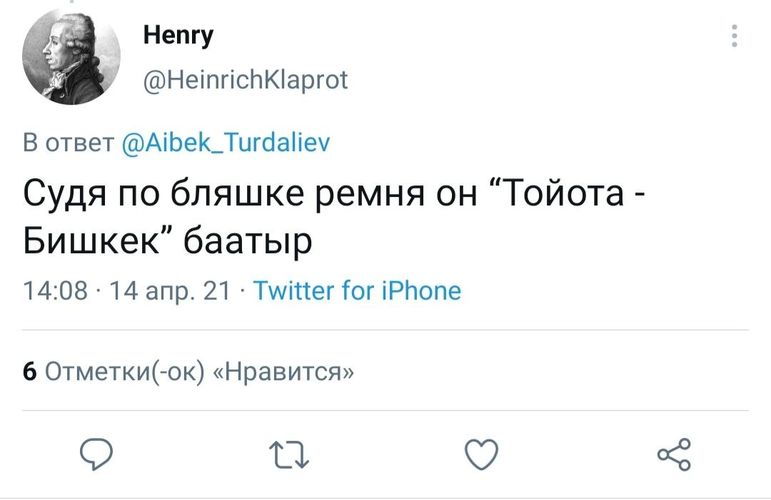Click the "В ответ" reply label
The height and width of the screenshot is (500, 771).
coord(68,142)
